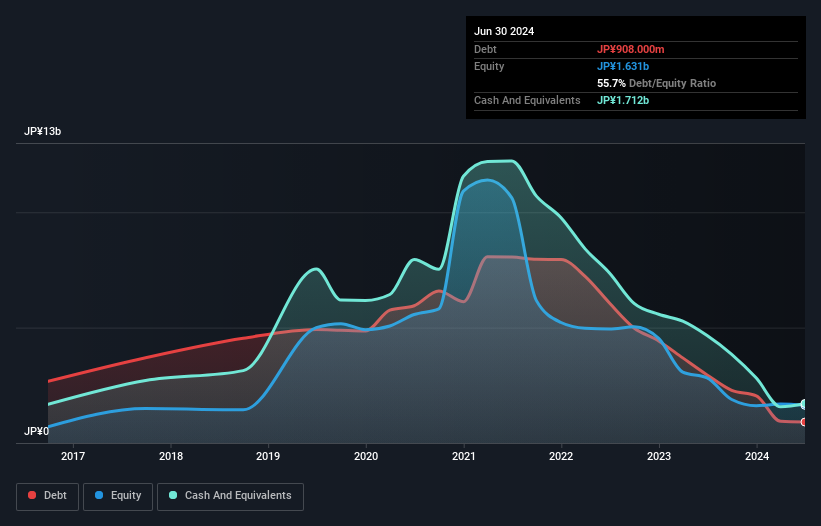Select the 2020 x-axis label
Image resolution: width=821 pixels, height=526 pixels.
(x=366, y=456)
